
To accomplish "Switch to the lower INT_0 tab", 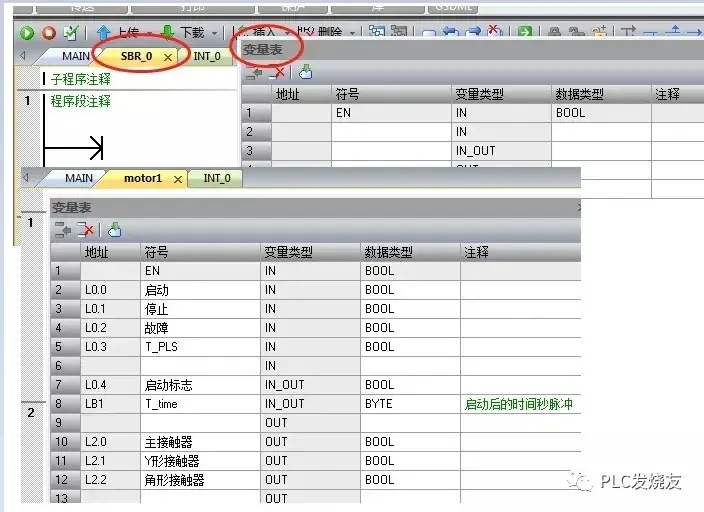I will click(x=216, y=178).
